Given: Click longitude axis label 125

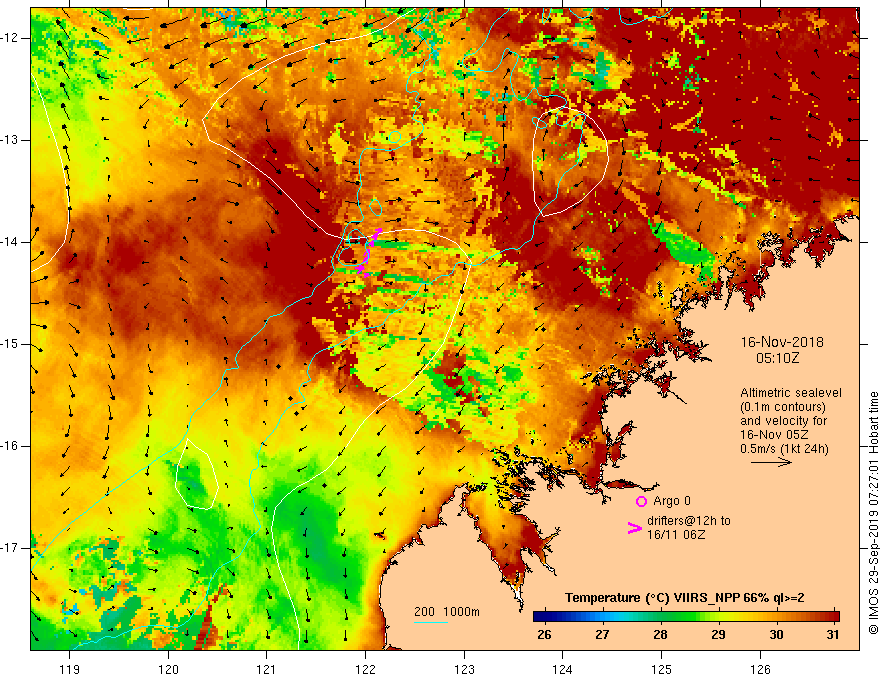Looking at the screenshot, I should tap(661, 669).
